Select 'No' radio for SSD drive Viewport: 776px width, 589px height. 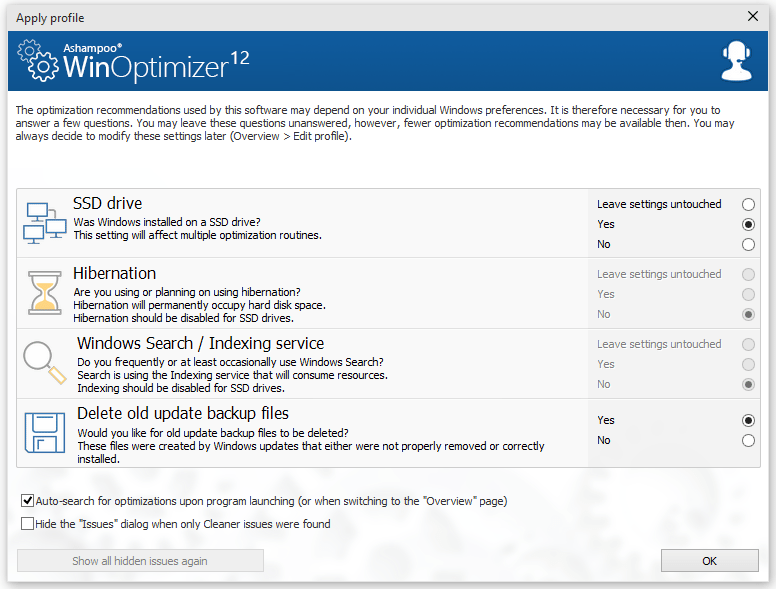[x=748, y=245]
